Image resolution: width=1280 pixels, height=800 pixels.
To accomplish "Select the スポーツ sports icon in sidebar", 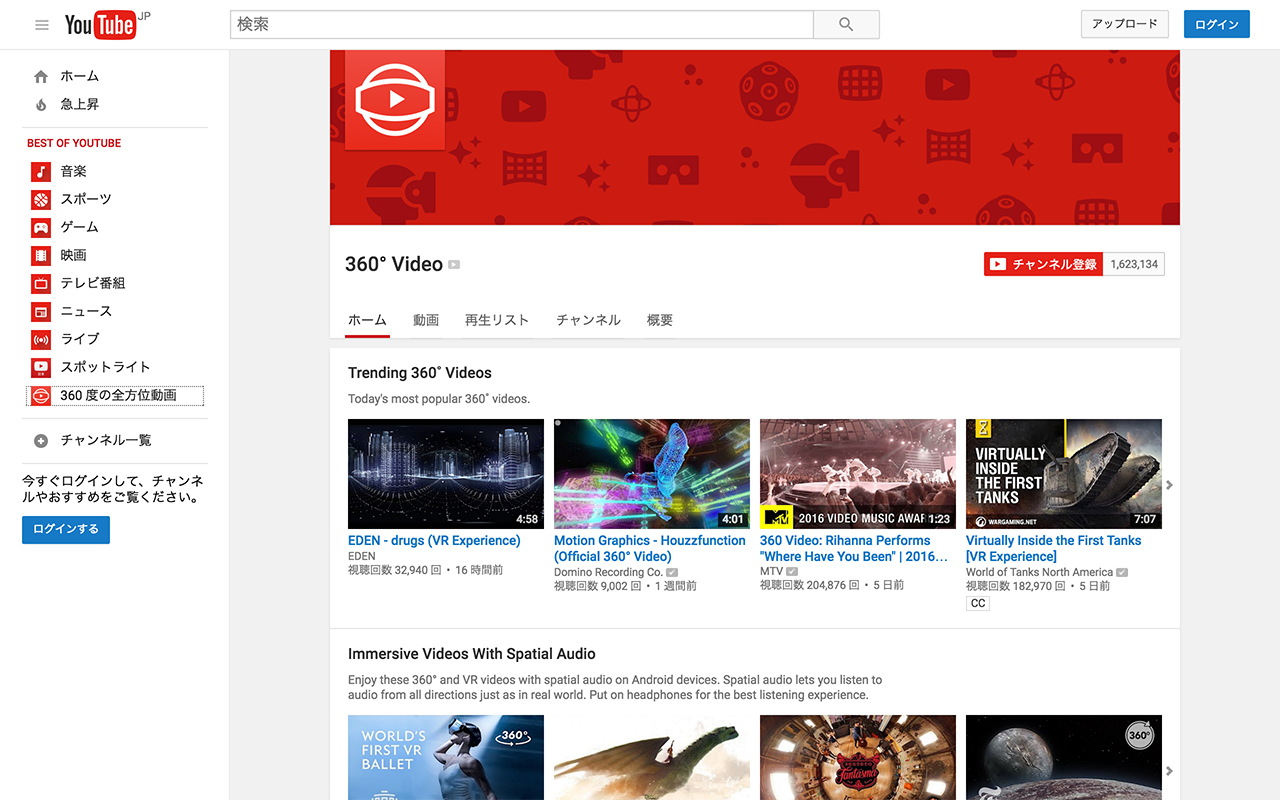I will click(40, 199).
